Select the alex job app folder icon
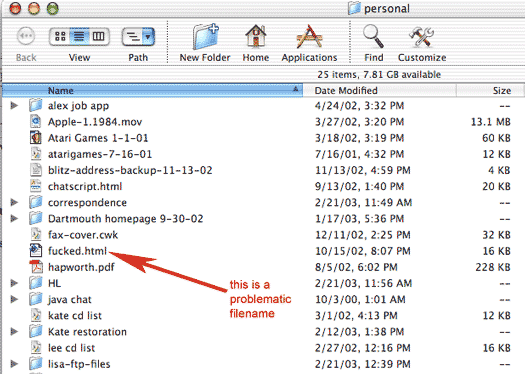This screenshot has height=374, width=525. coord(35,105)
